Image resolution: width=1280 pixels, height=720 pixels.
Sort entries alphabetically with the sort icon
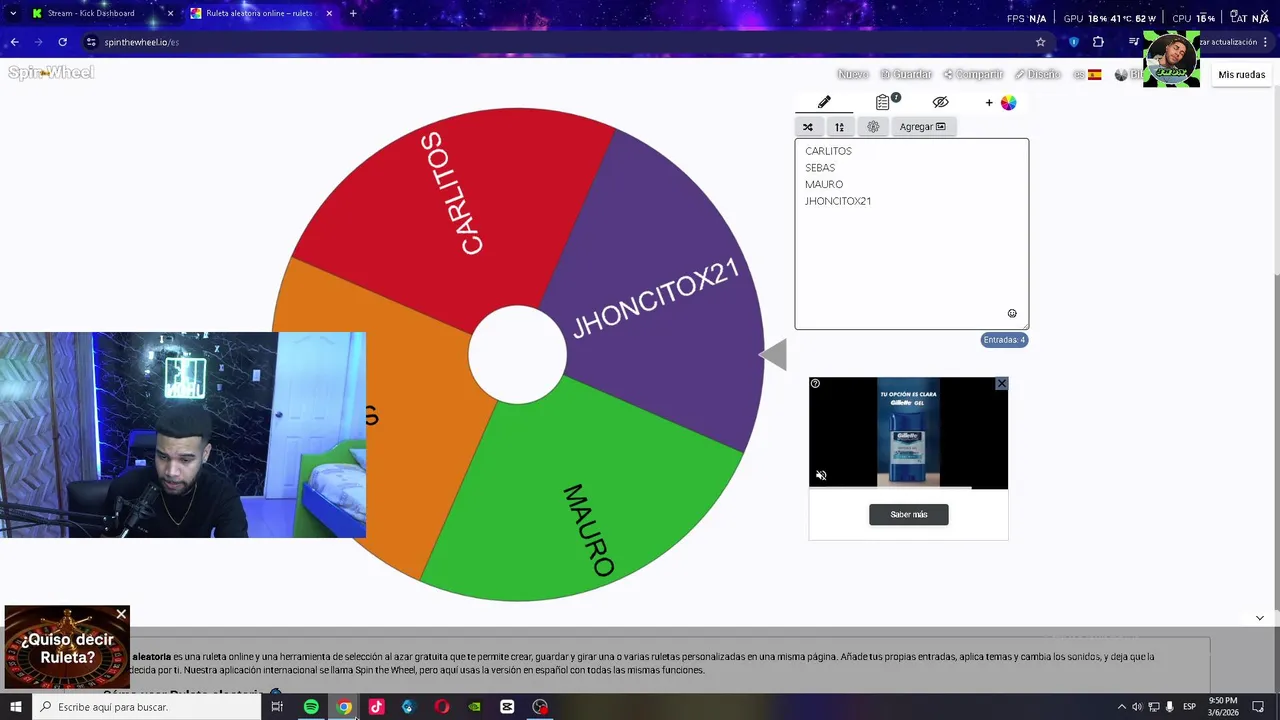(840, 127)
